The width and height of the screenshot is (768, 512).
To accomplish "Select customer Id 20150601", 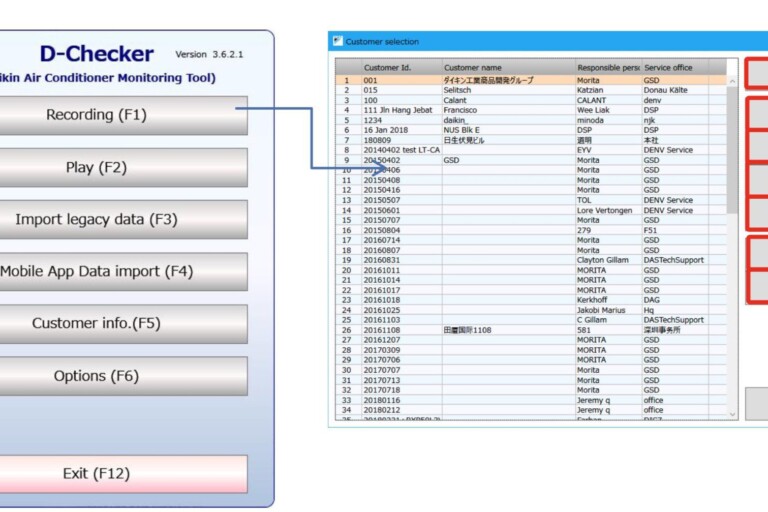I will coord(531,210).
